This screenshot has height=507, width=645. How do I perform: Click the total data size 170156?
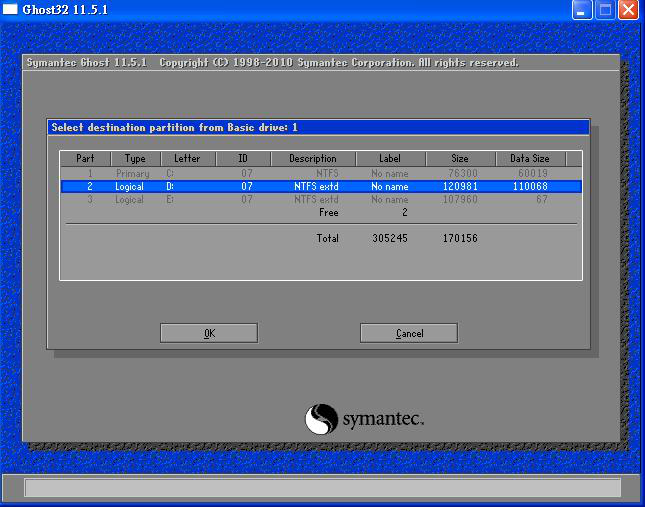coord(460,238)
